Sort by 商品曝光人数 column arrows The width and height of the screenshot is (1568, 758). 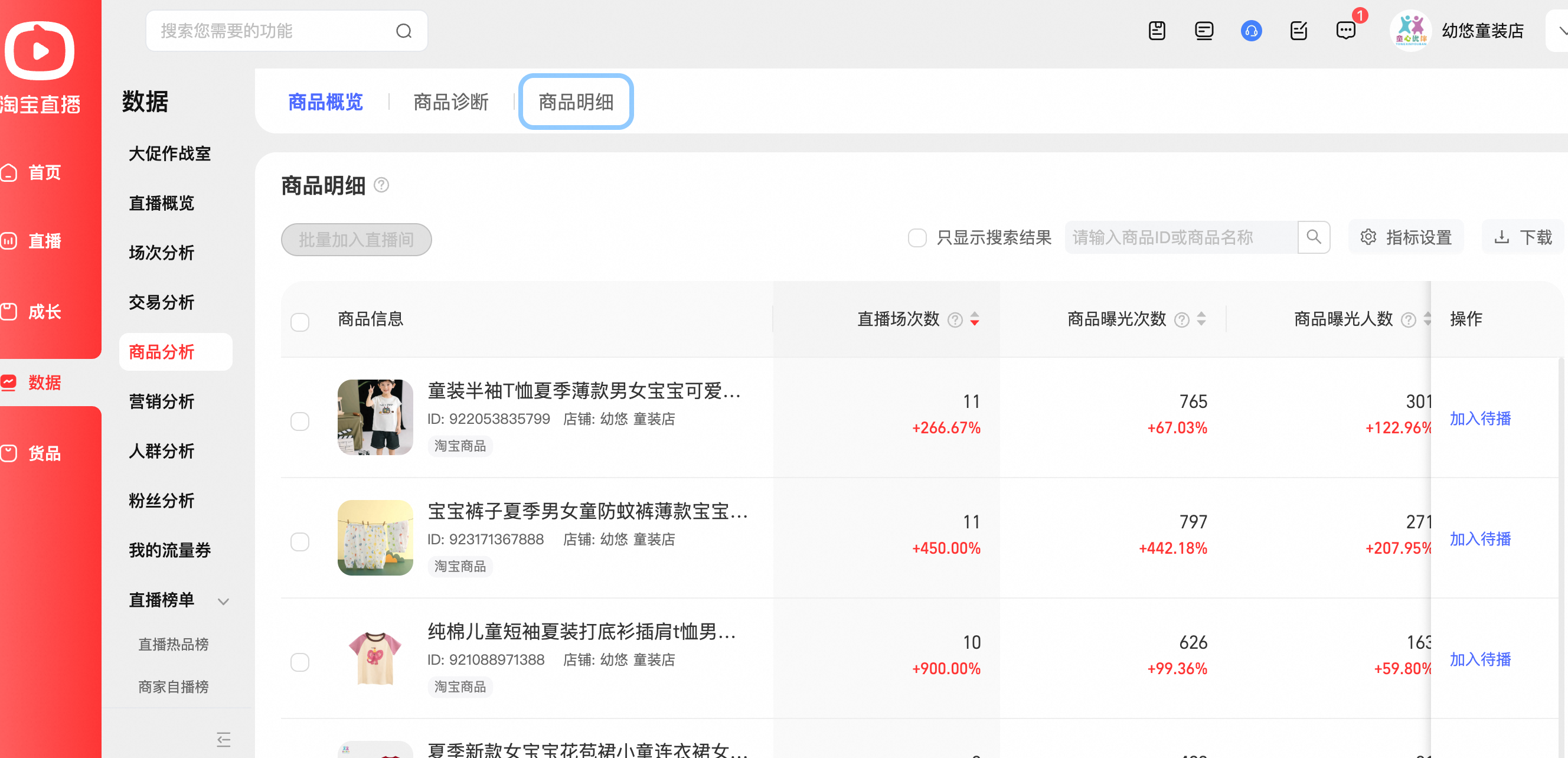[1427, 319]
